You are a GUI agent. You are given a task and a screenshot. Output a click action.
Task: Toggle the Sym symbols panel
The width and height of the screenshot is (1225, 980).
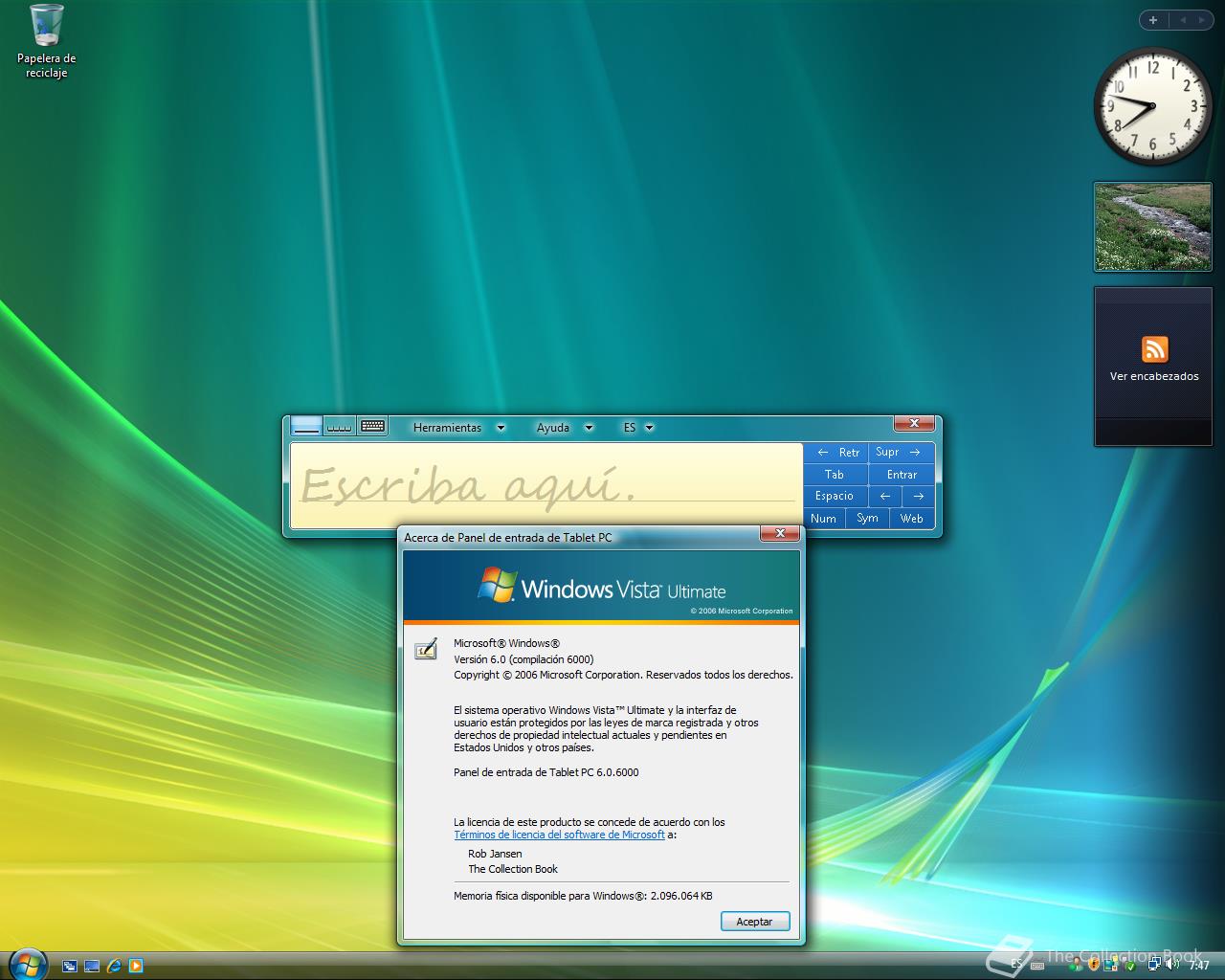(867, 519)
